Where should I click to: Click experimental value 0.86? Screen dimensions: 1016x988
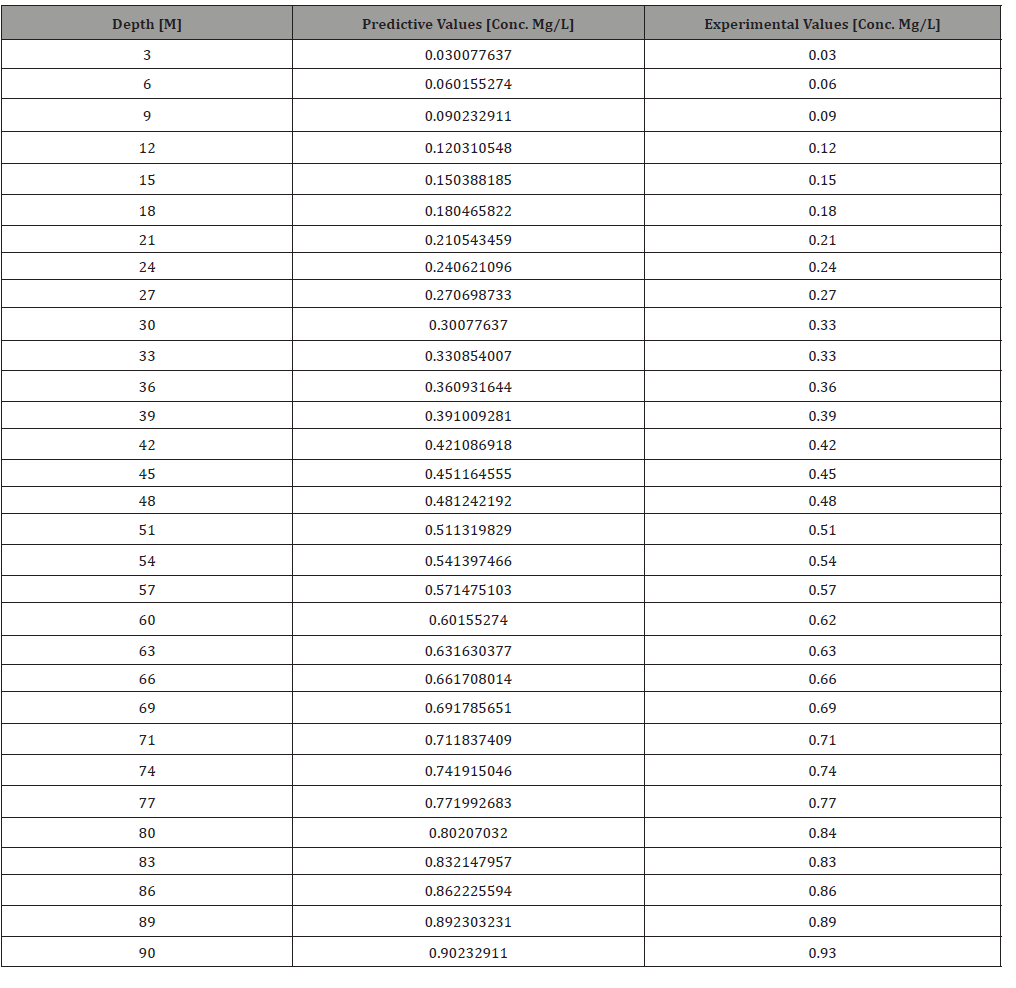pos(822,891)
